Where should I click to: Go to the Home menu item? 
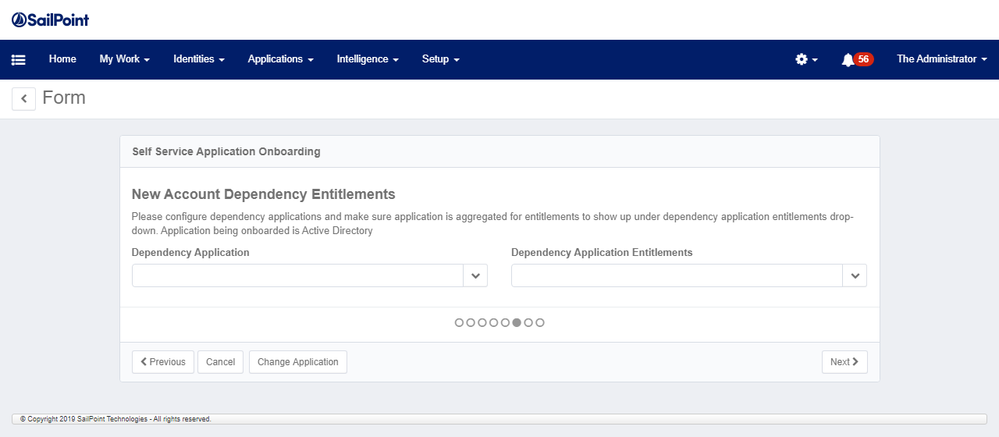click(62, 60)
